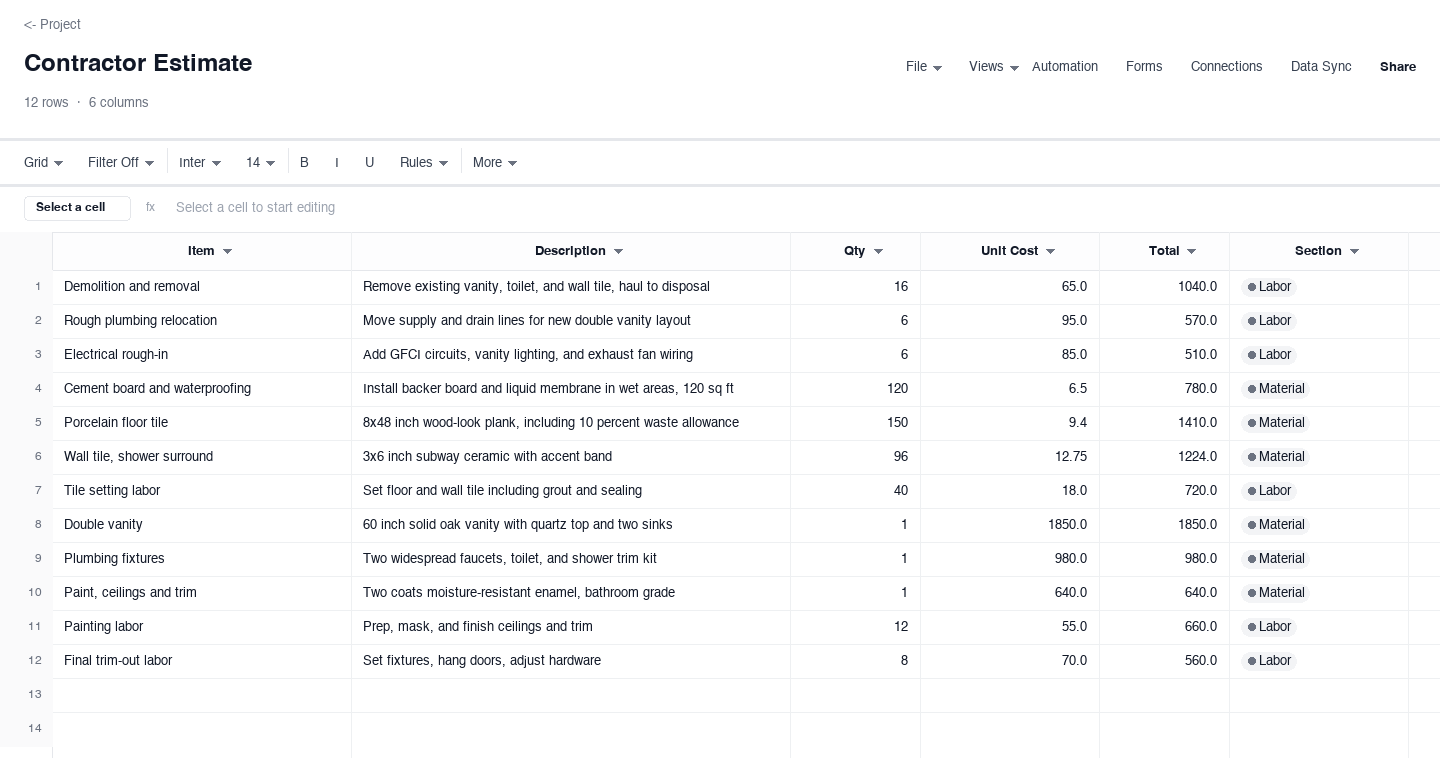Click the Material tag for Double vanity row
1440x758 pixels.
click(1276, 525)
